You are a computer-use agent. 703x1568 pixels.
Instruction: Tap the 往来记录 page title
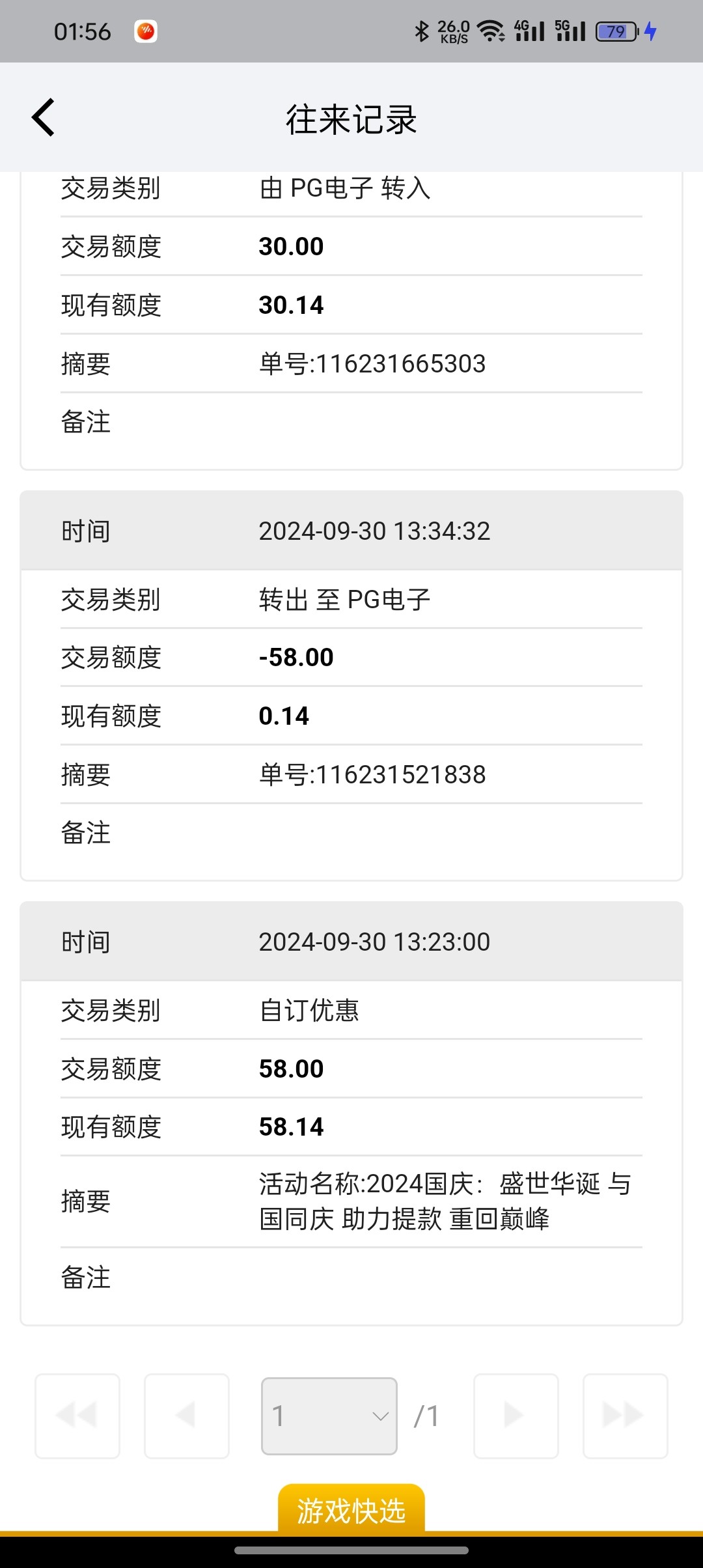pos(351,119)
